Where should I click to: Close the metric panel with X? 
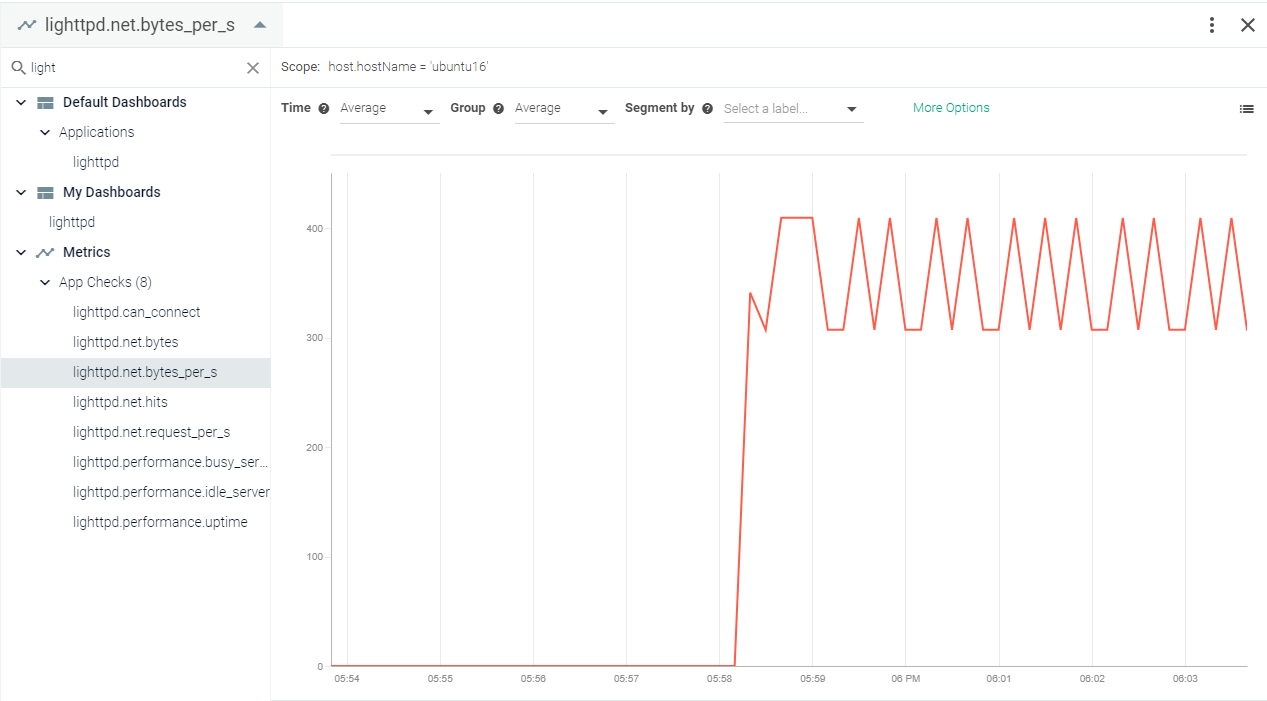tap(1248, 25)
